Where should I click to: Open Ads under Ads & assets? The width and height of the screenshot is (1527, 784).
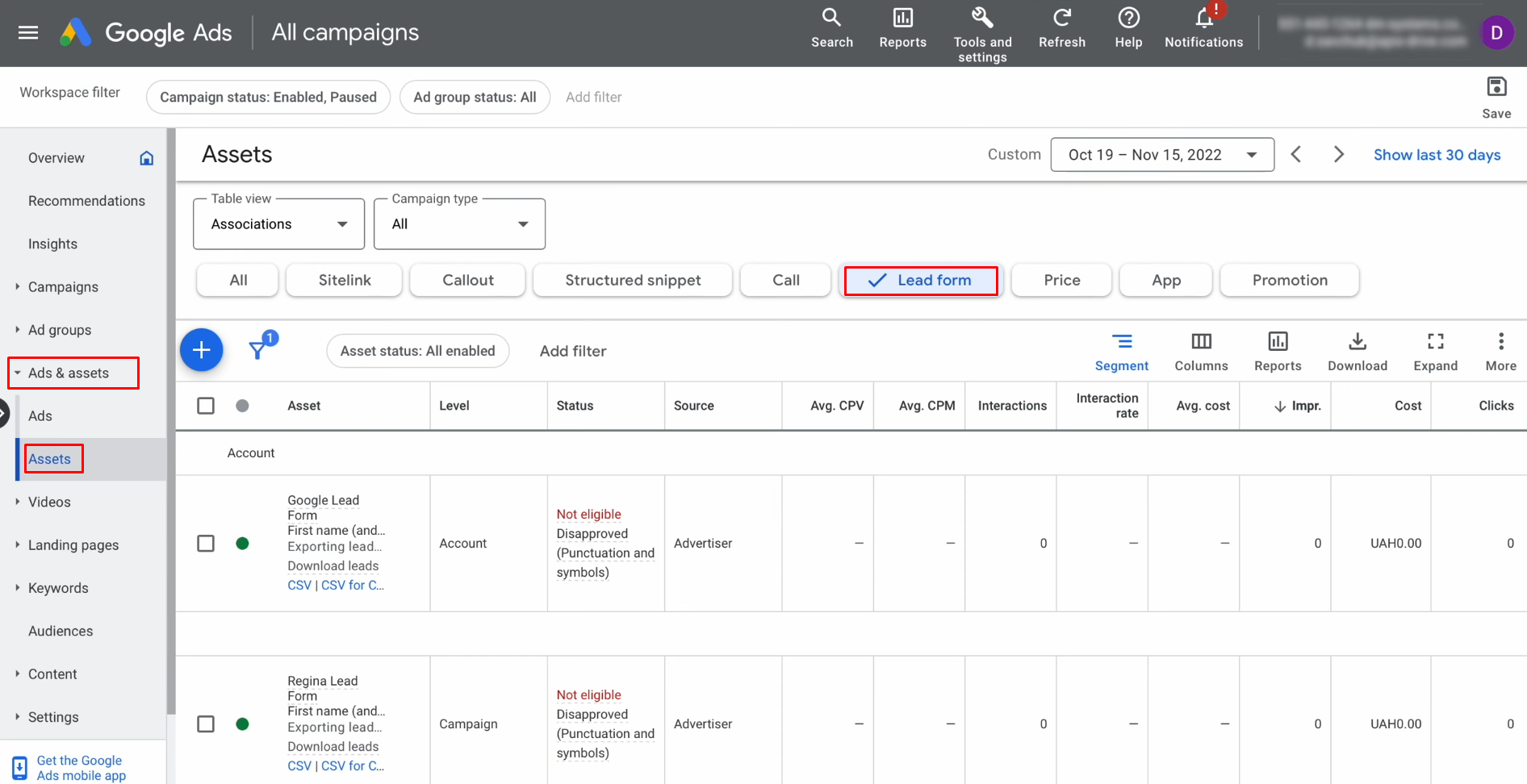[x=40, y=416]
